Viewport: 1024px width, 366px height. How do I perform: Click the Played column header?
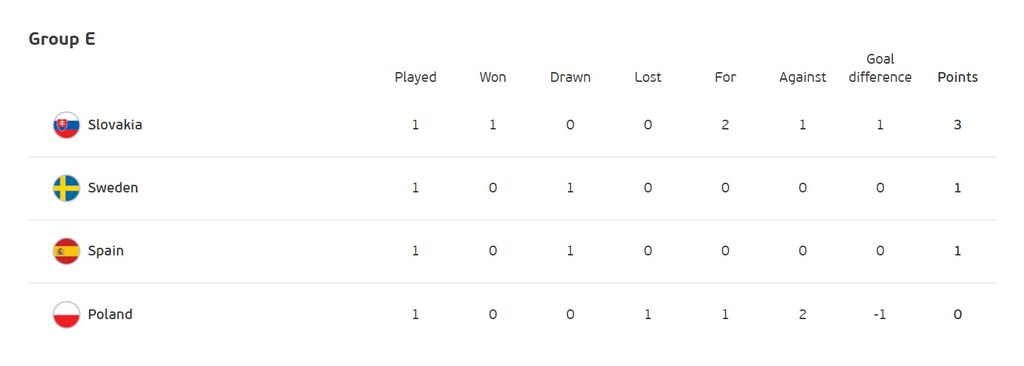point(415,77)
